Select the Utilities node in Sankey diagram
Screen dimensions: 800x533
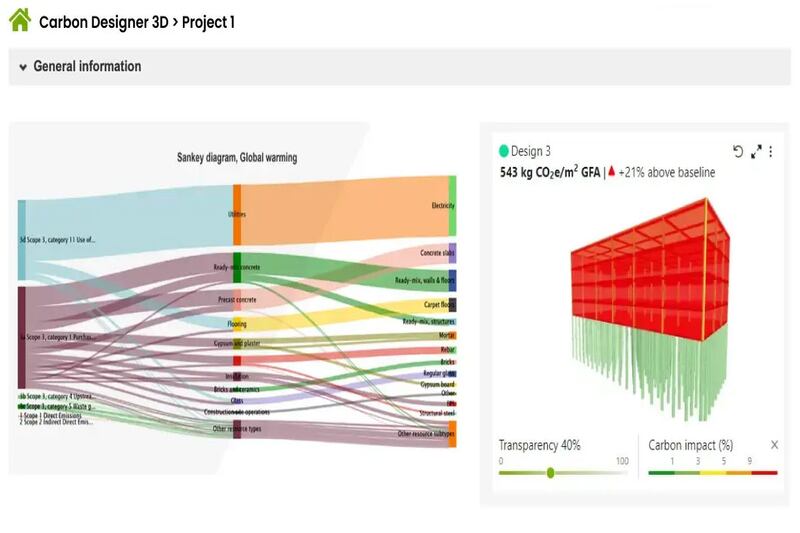pyautogui.click(x=237, y=214)
